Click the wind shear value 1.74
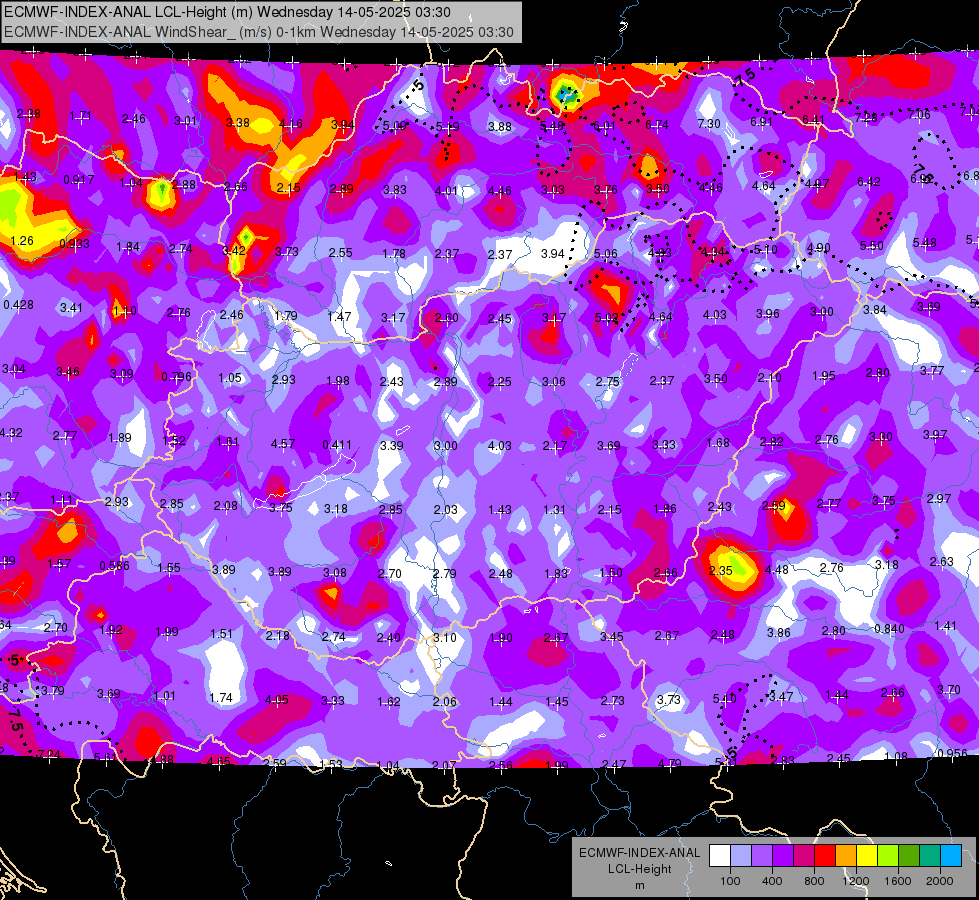 point(221,698)
